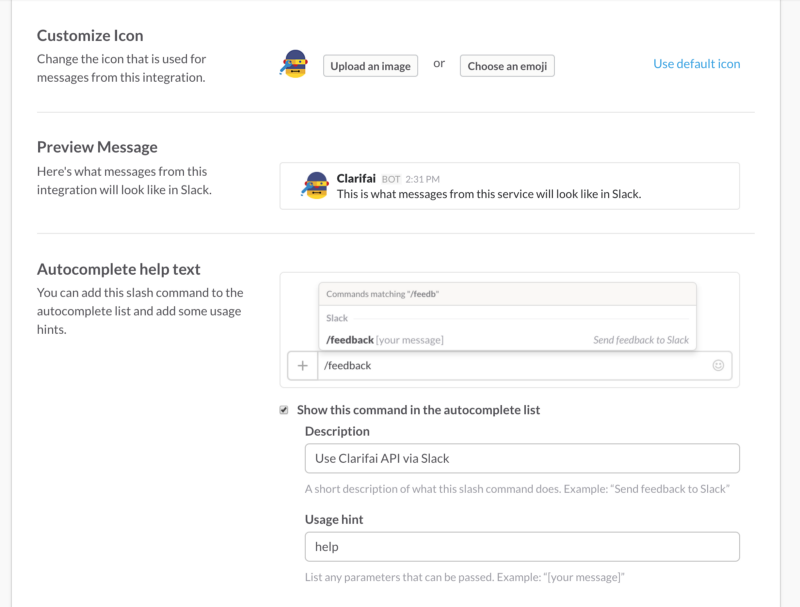Image resolution: width=800 pixels, height=607 pixels.
Task: Click the BOT label next to Clarifai
Action: pos(391,179)
